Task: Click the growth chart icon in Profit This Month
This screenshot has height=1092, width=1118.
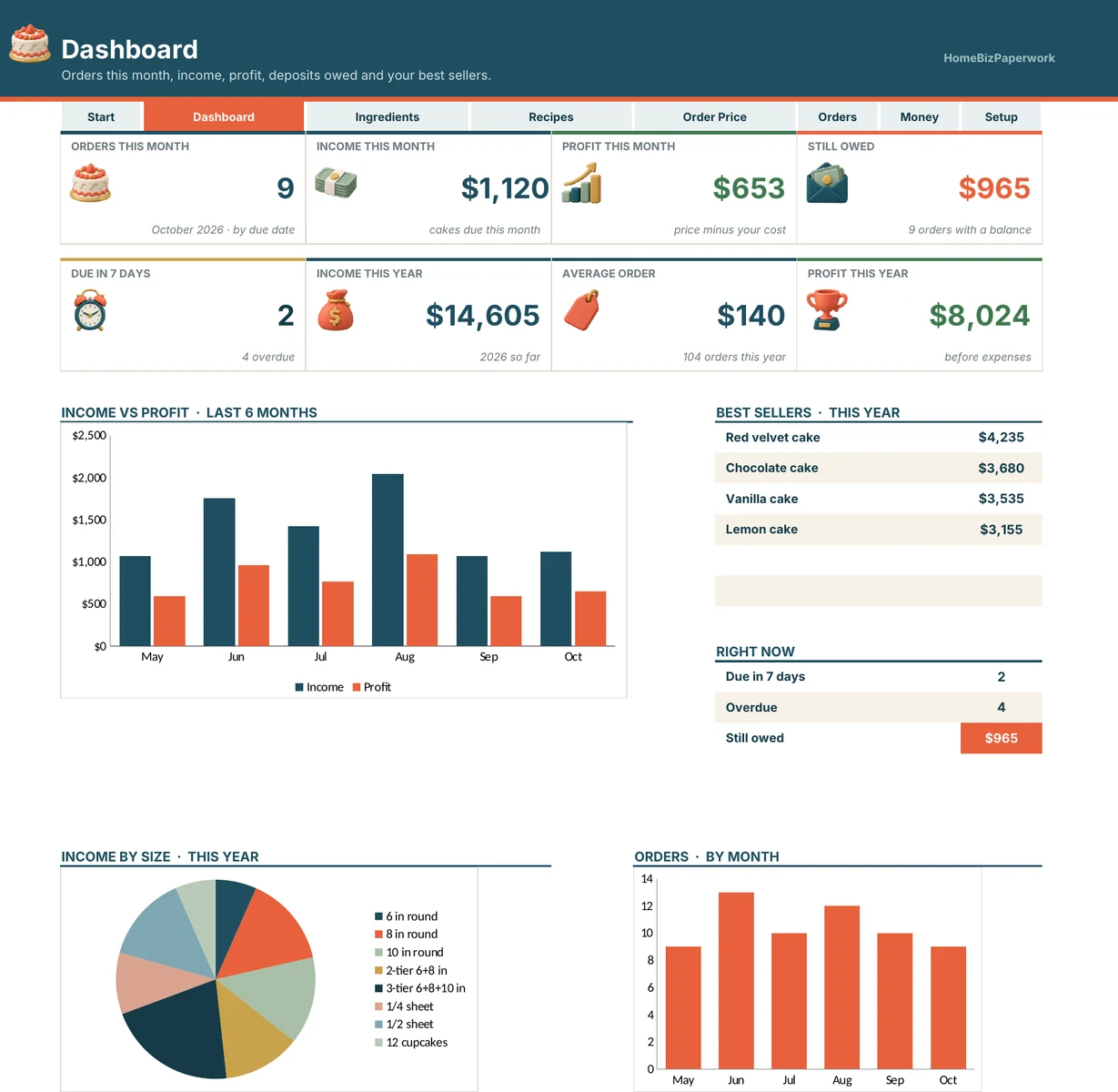Action: click(581, 183)
